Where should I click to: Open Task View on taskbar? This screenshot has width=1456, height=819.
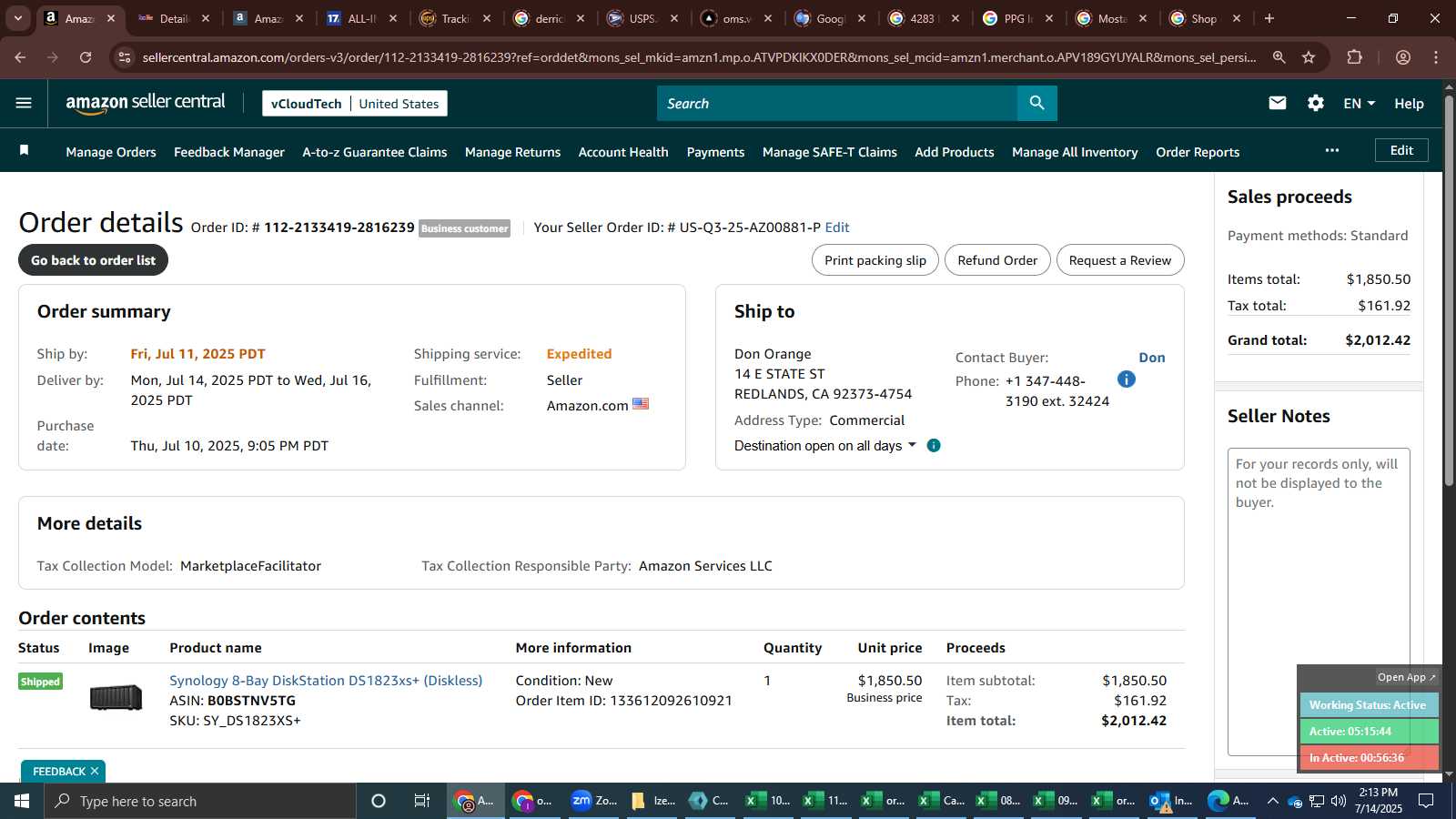click(422, 801)
